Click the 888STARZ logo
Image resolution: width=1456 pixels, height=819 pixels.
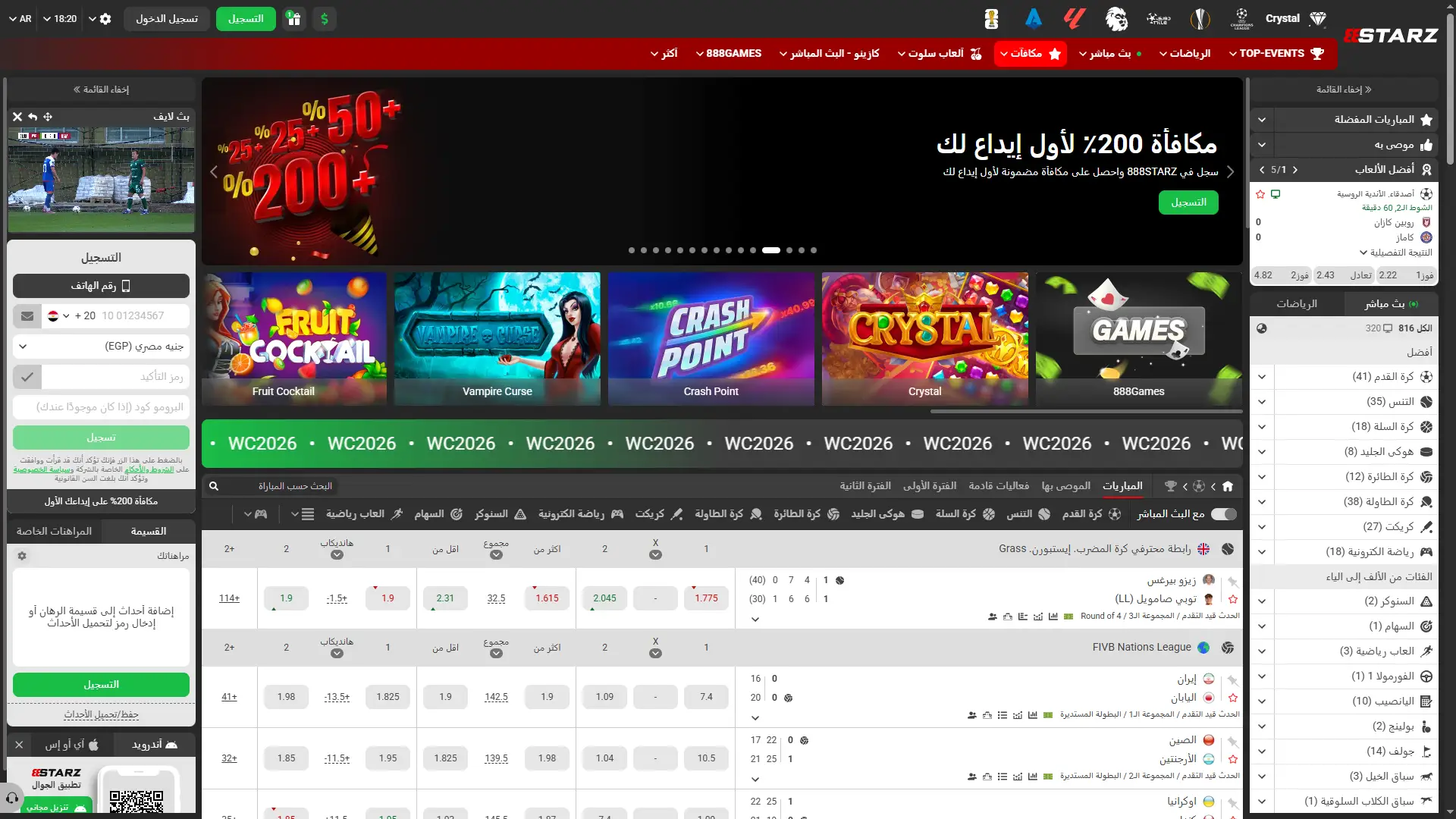[x=1391, y=36]
